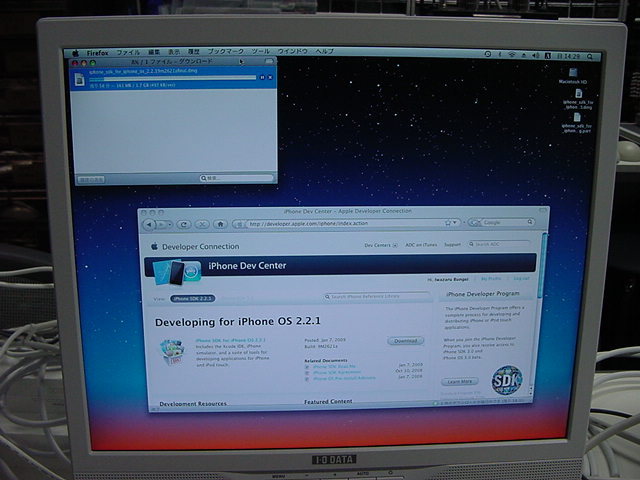Click the Learn More button
The image size is (640, 480).
[x=460, y=382]
